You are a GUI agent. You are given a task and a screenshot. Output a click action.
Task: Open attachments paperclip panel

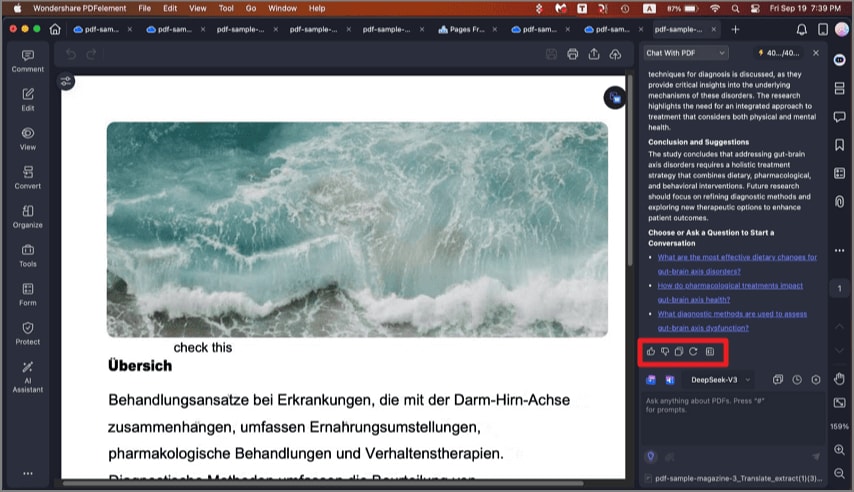point(839,202)
